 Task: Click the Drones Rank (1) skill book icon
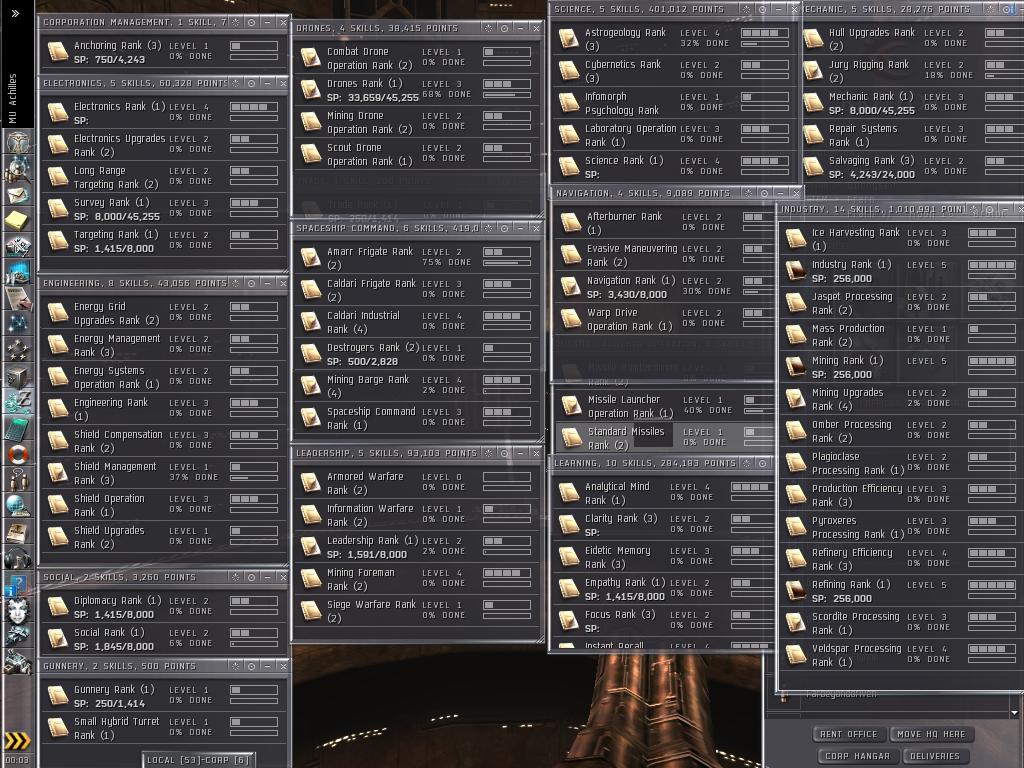click(310, 89)
